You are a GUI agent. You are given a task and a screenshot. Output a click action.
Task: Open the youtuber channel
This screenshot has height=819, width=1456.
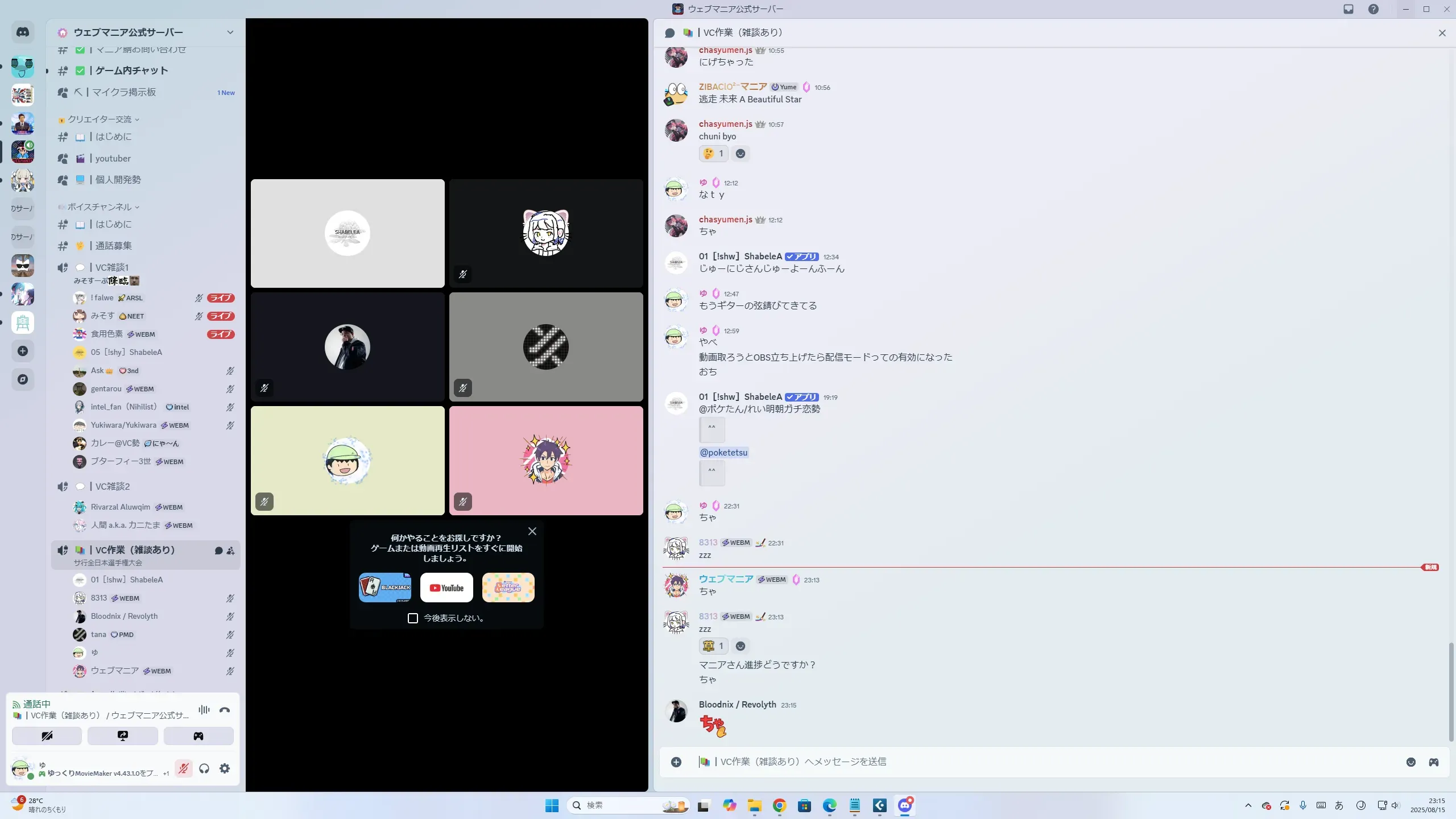113,159
